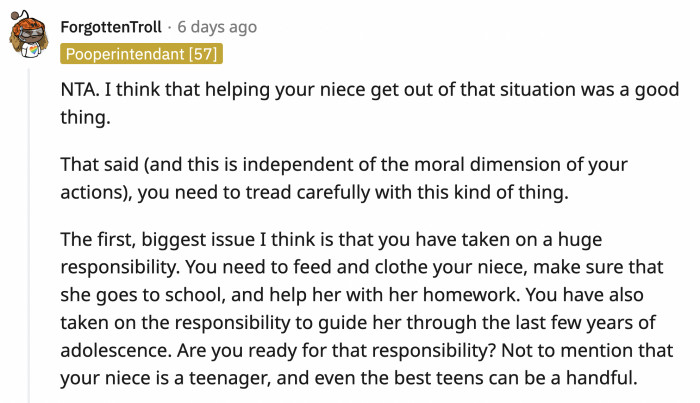This screenshot has height=403, width=700.
Task: Open ForgottenTroll's Snoo avatar
Action: pyautogui.click(x=29, y=35)
